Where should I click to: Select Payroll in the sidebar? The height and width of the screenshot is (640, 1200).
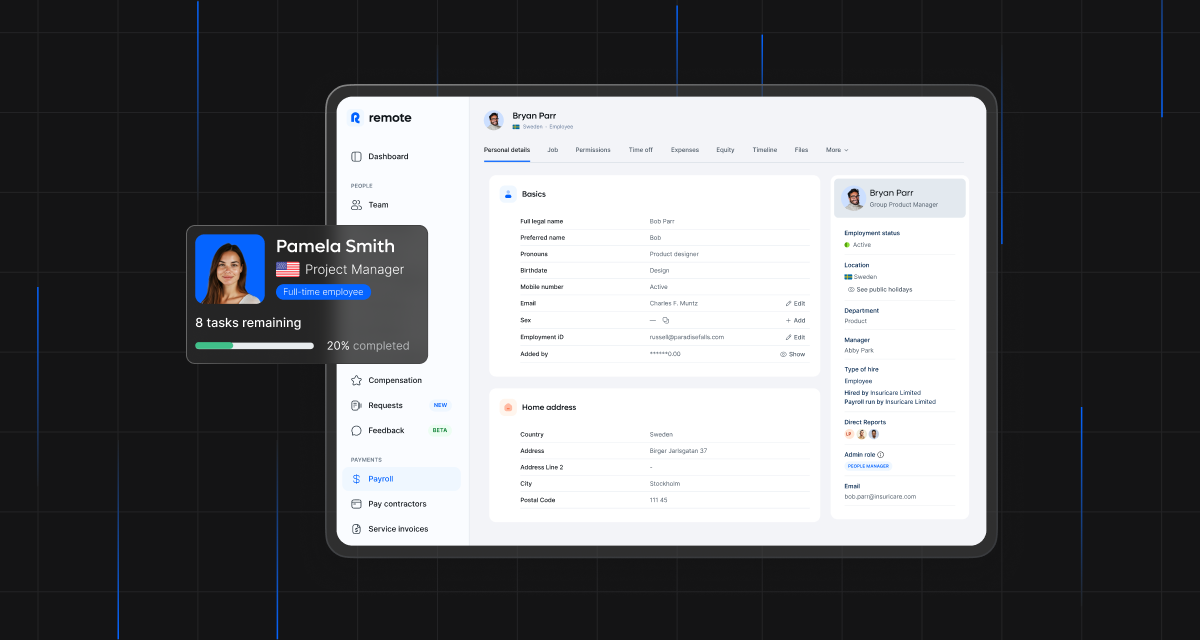(x=401, y=479)
